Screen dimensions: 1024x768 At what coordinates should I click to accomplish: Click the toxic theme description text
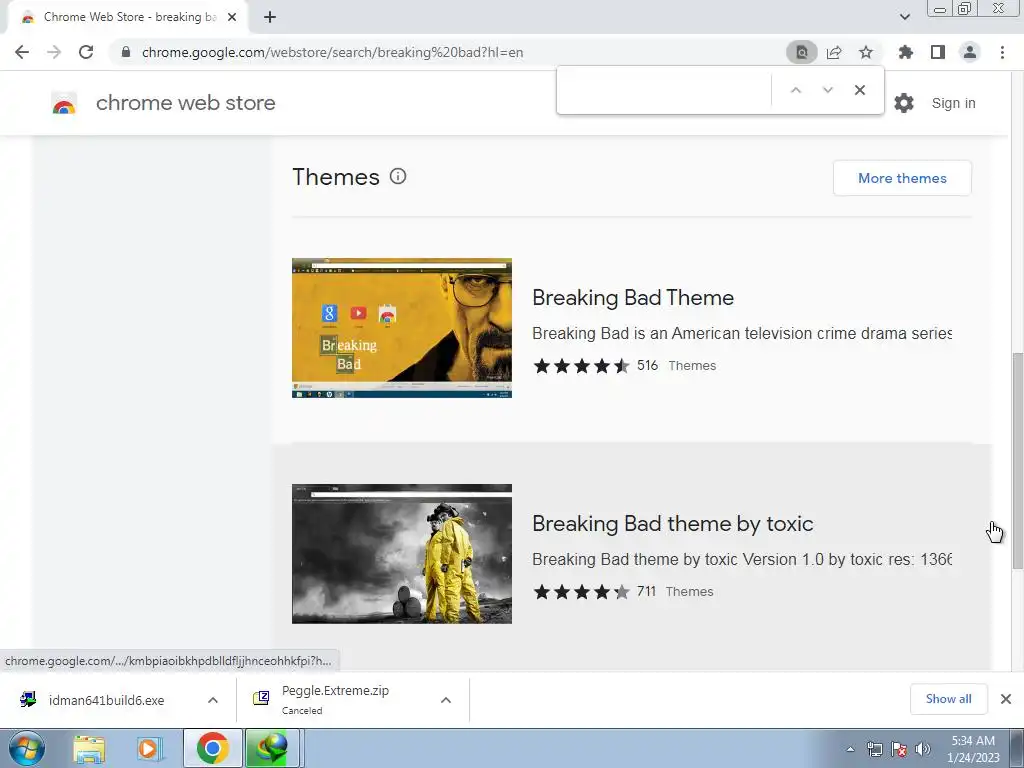(x=742, y=560)
